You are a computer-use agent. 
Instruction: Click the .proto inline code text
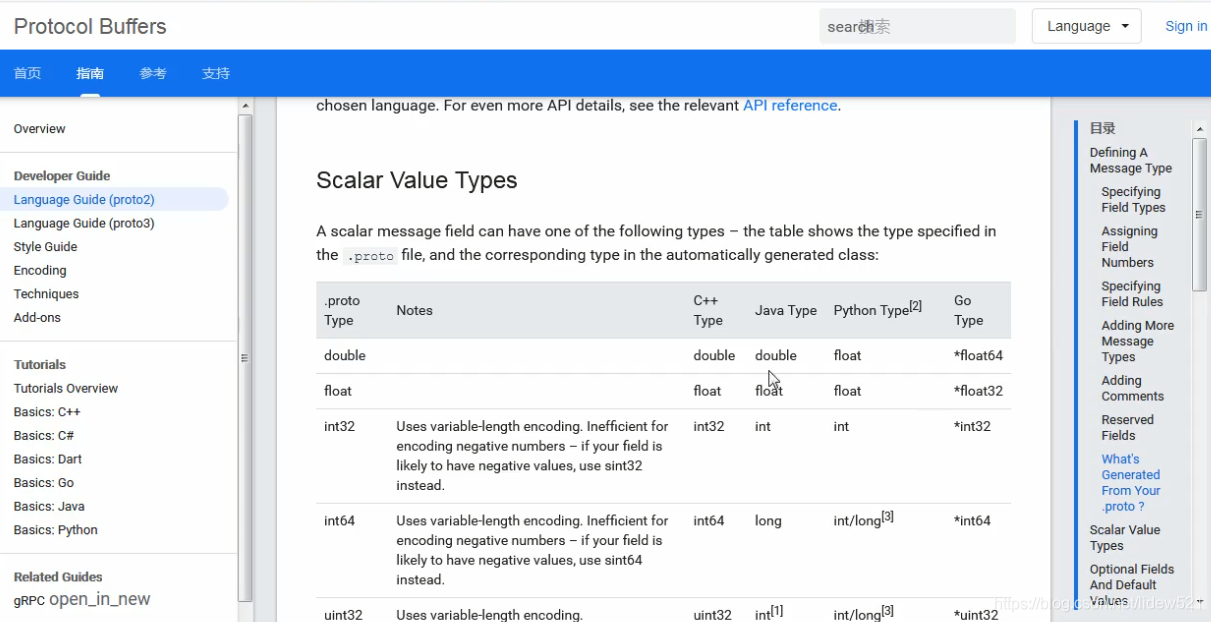point(370,255)
